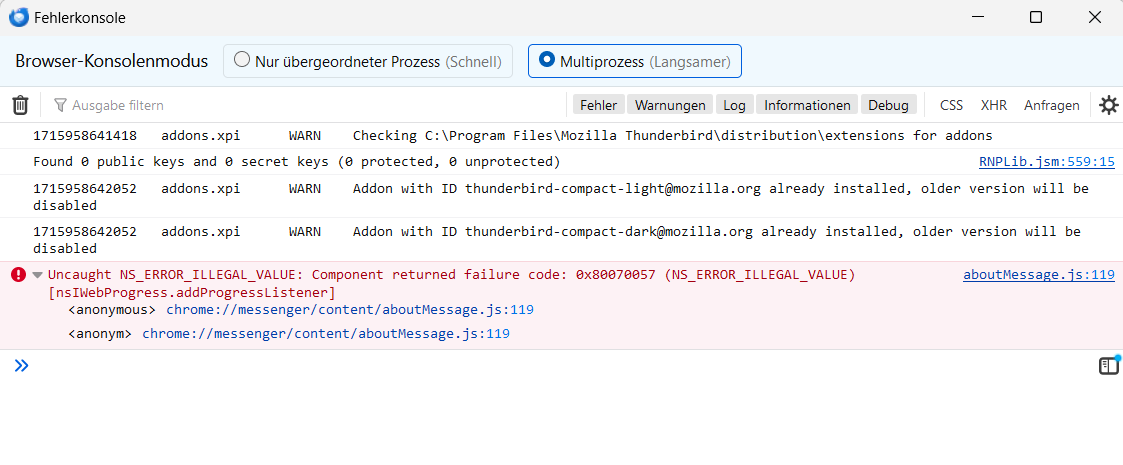Open aboutMessage.js:119 link at right

[x=1038, y=275]
